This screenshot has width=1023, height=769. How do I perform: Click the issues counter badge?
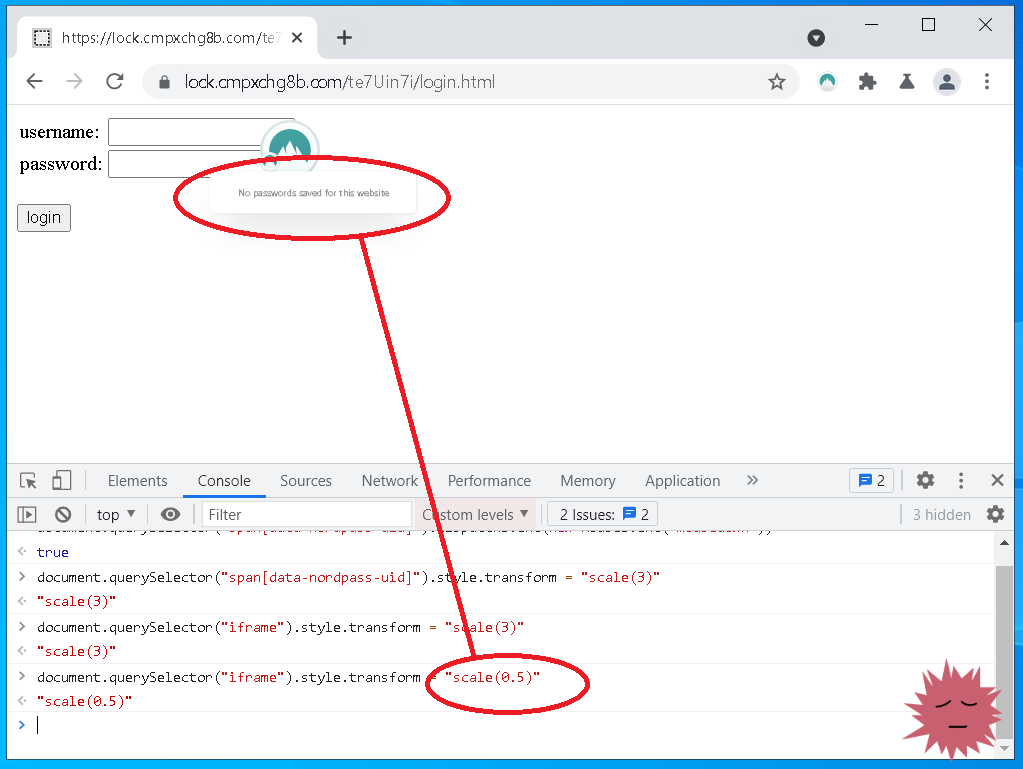(x=872, y=481)
